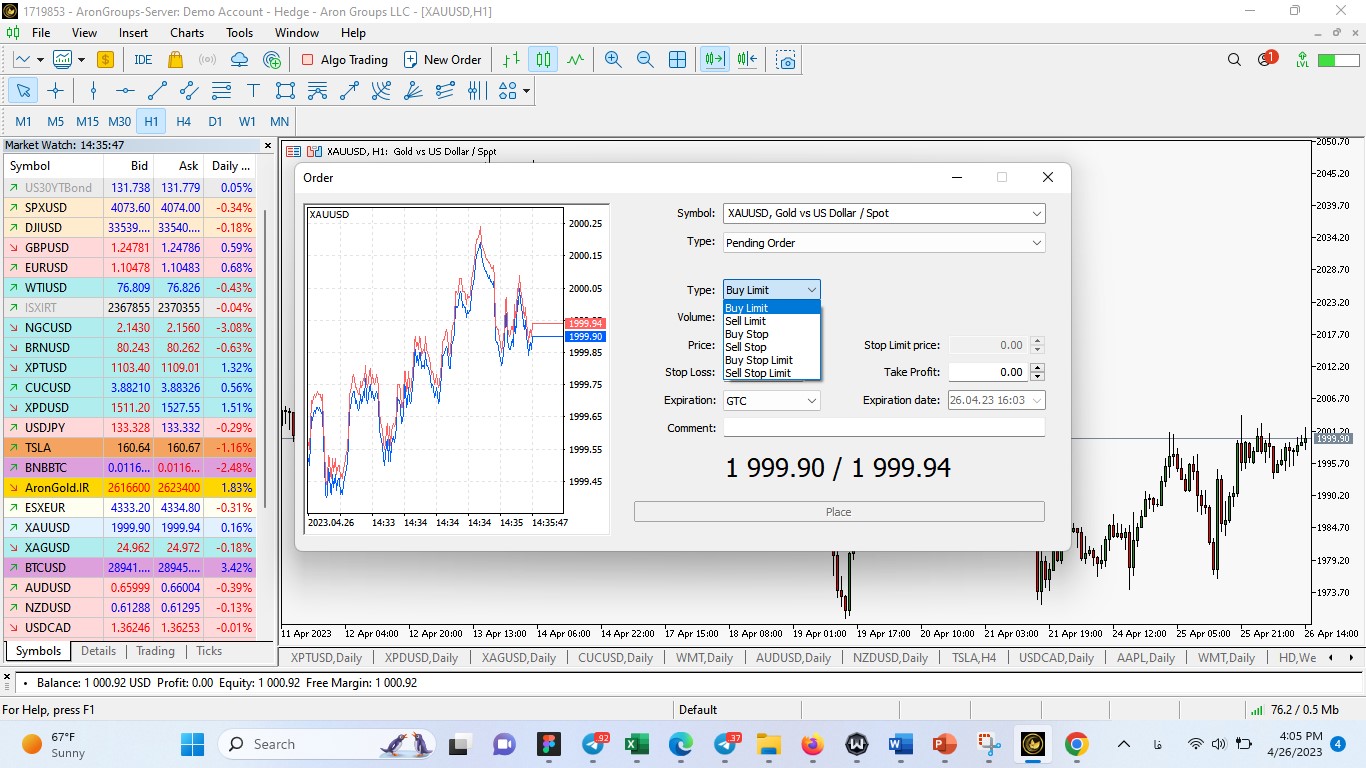
Task: Open the search magnifier in top right
Action: 1234,60
